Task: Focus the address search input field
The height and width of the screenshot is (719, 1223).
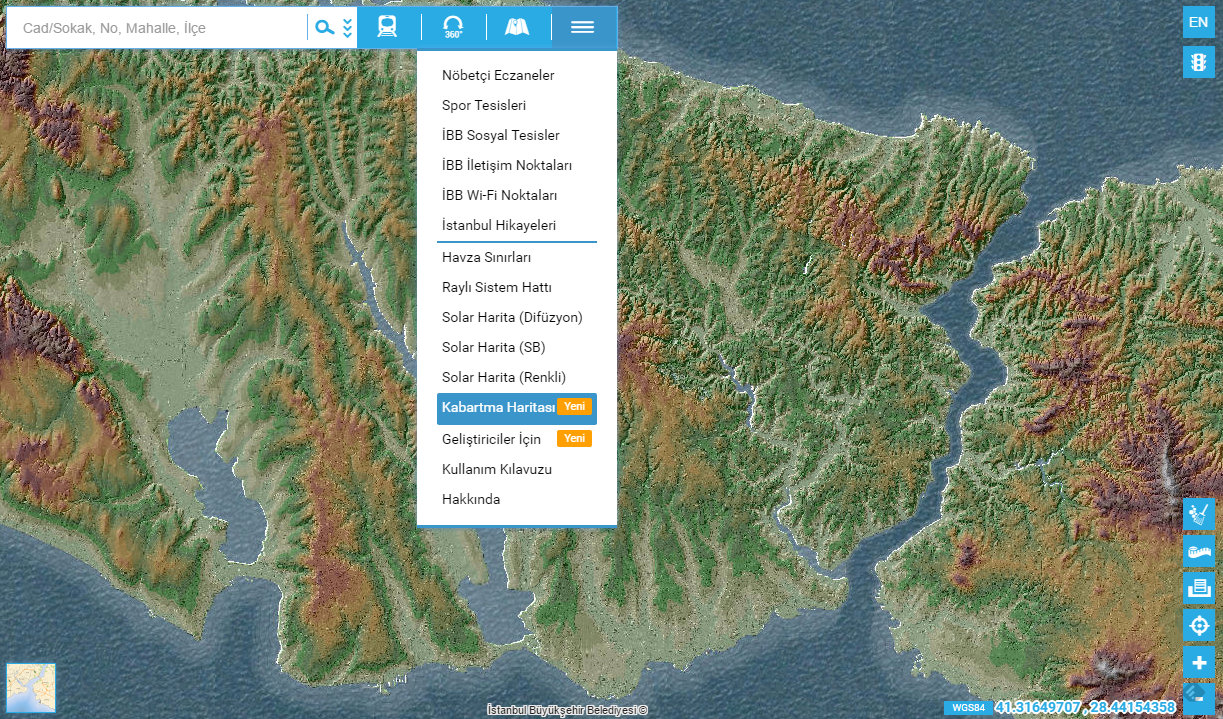Action: pyautogui.click(x=160, y=28)
